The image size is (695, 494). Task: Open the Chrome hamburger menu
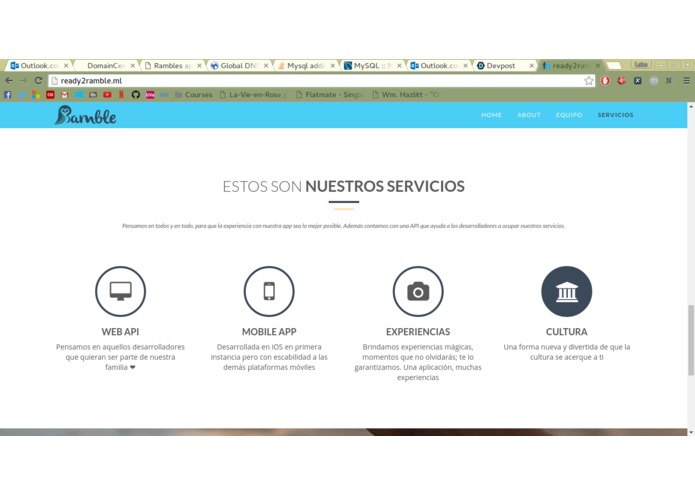(686, 80)
